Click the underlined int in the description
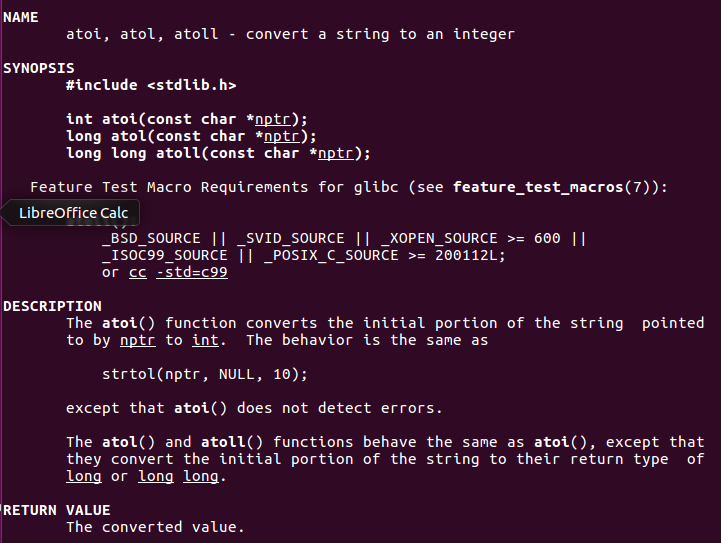721x543 pixels. (205, 340)
